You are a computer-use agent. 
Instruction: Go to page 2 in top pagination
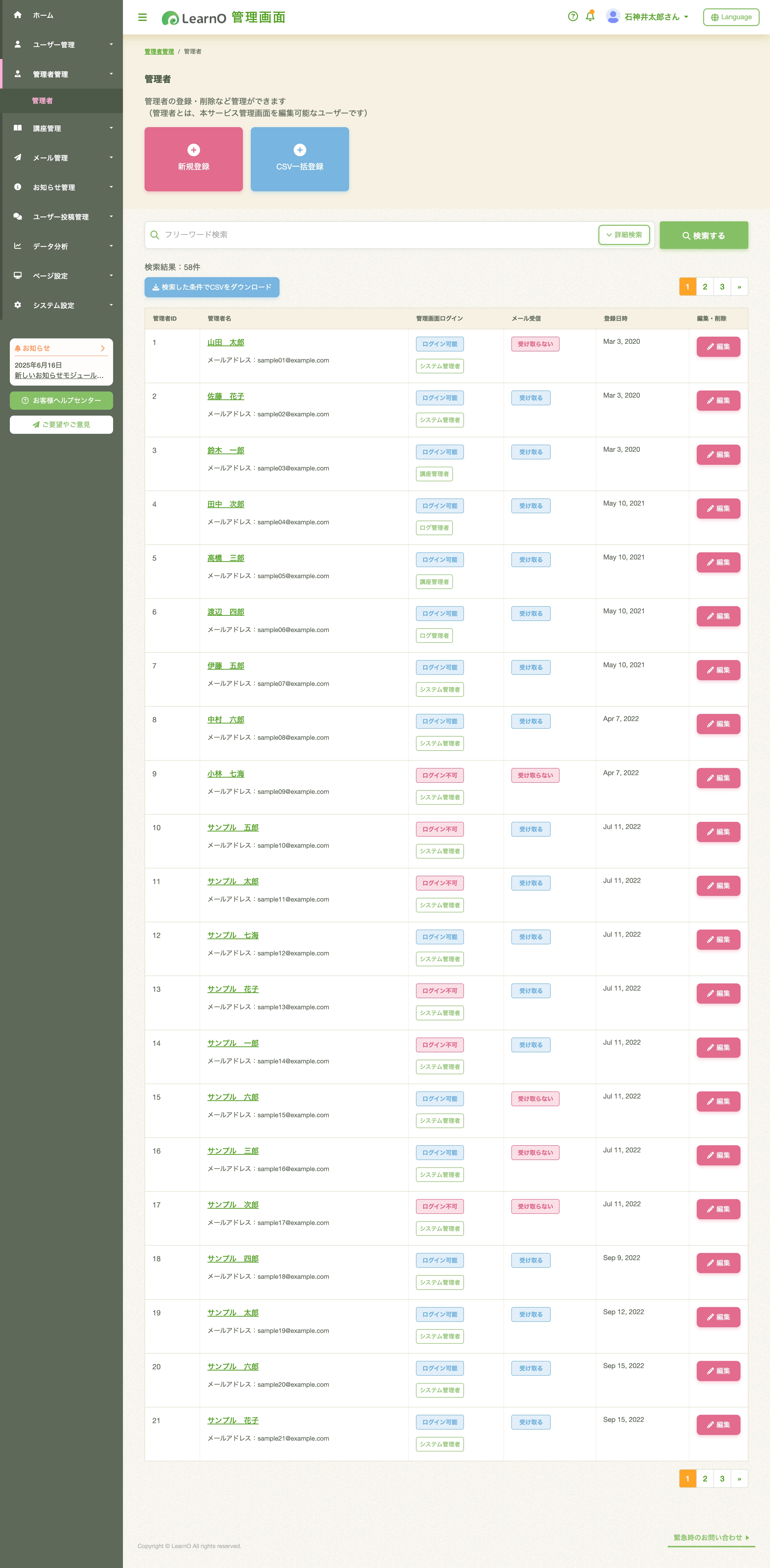(705, 287)
